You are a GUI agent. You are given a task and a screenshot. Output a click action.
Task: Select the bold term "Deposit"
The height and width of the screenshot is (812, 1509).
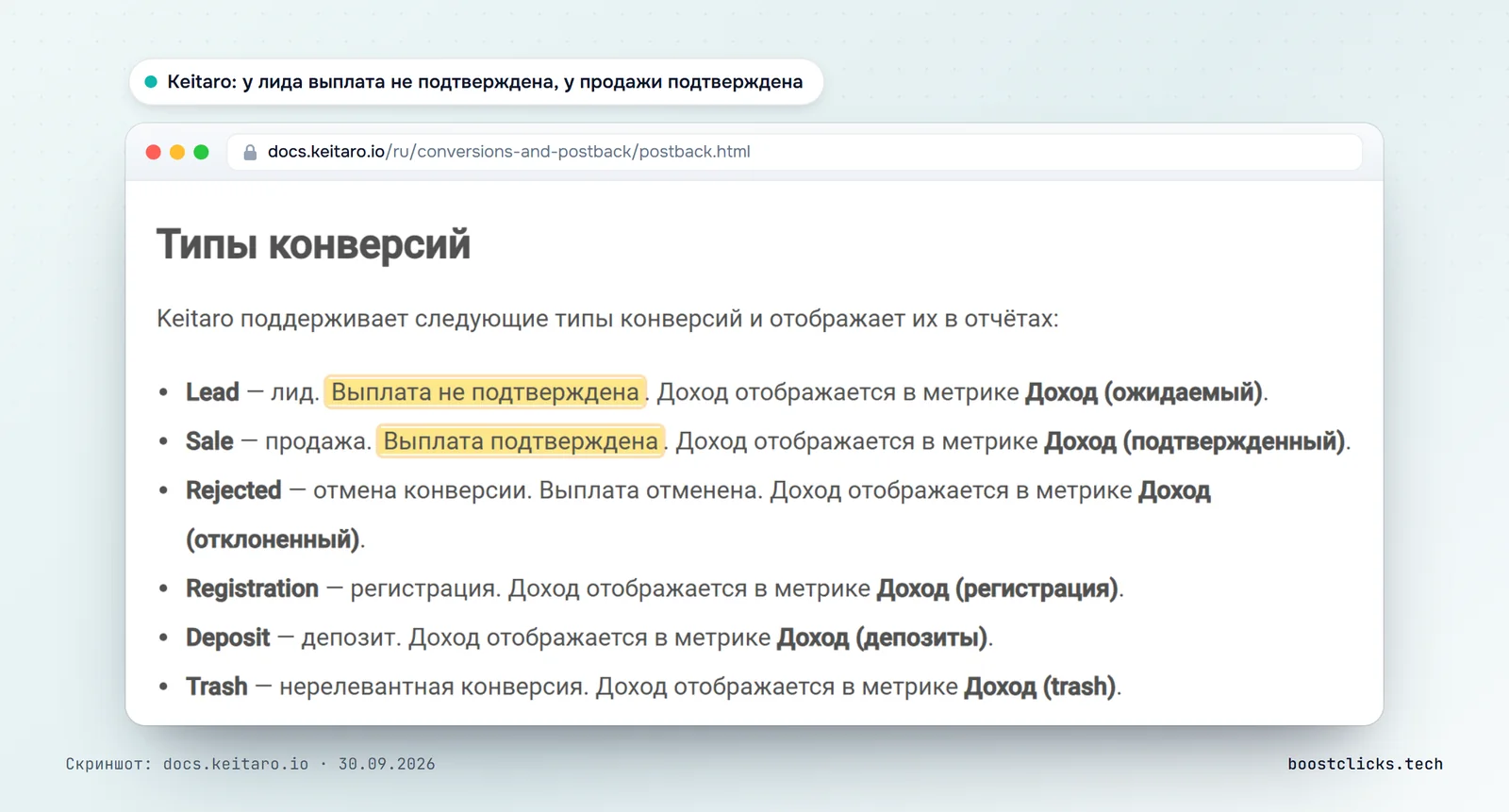coord(227,638)
